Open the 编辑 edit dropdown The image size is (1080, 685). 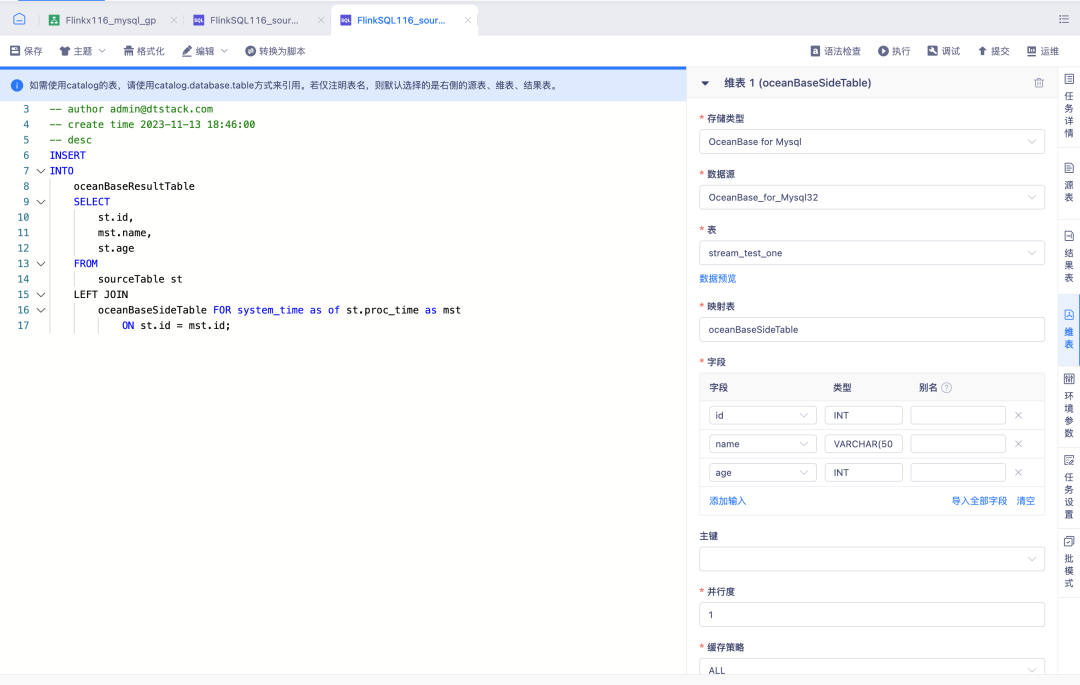[205, 51]
